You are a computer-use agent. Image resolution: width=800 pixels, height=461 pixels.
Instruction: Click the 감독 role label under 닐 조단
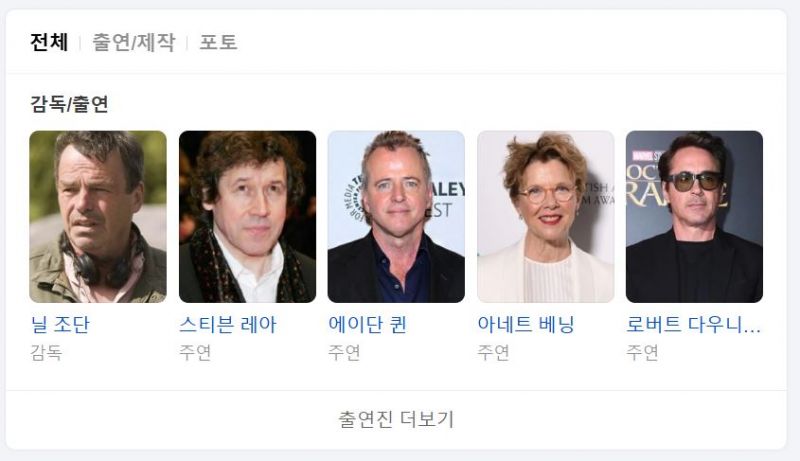46,352
